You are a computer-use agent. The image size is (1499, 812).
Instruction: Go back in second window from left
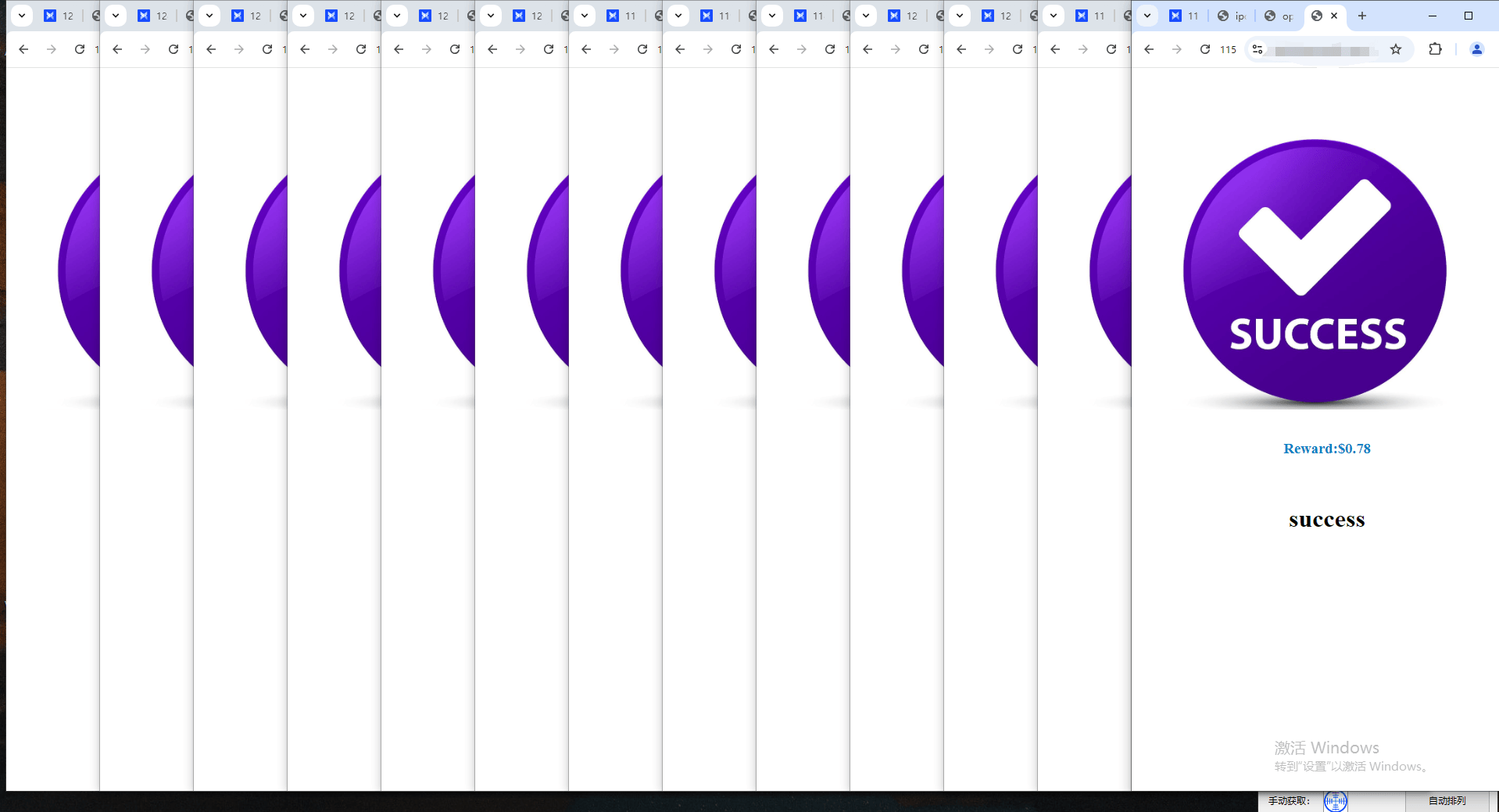[117, 49]
